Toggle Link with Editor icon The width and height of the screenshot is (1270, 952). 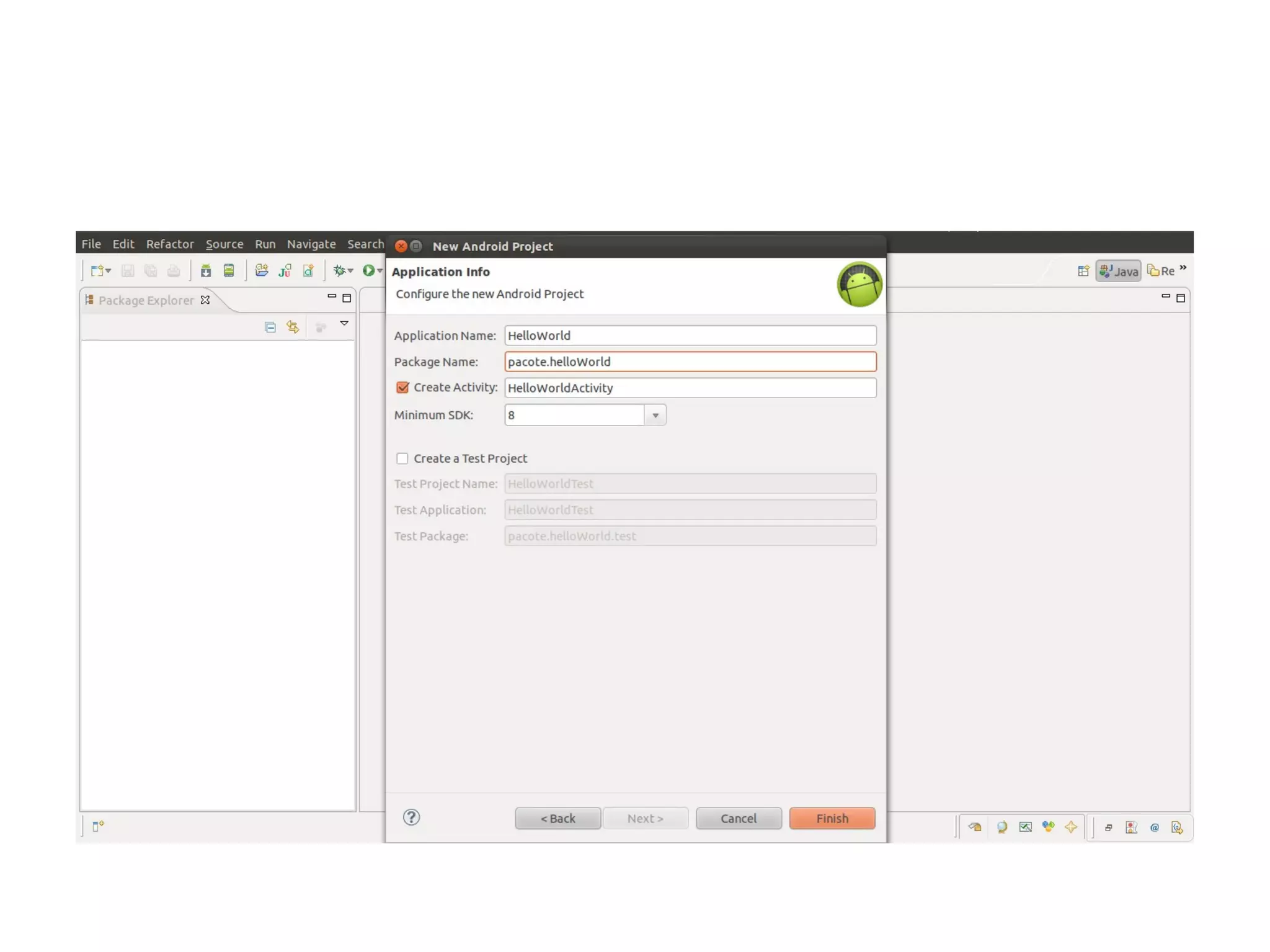click(x=293, y=327)
